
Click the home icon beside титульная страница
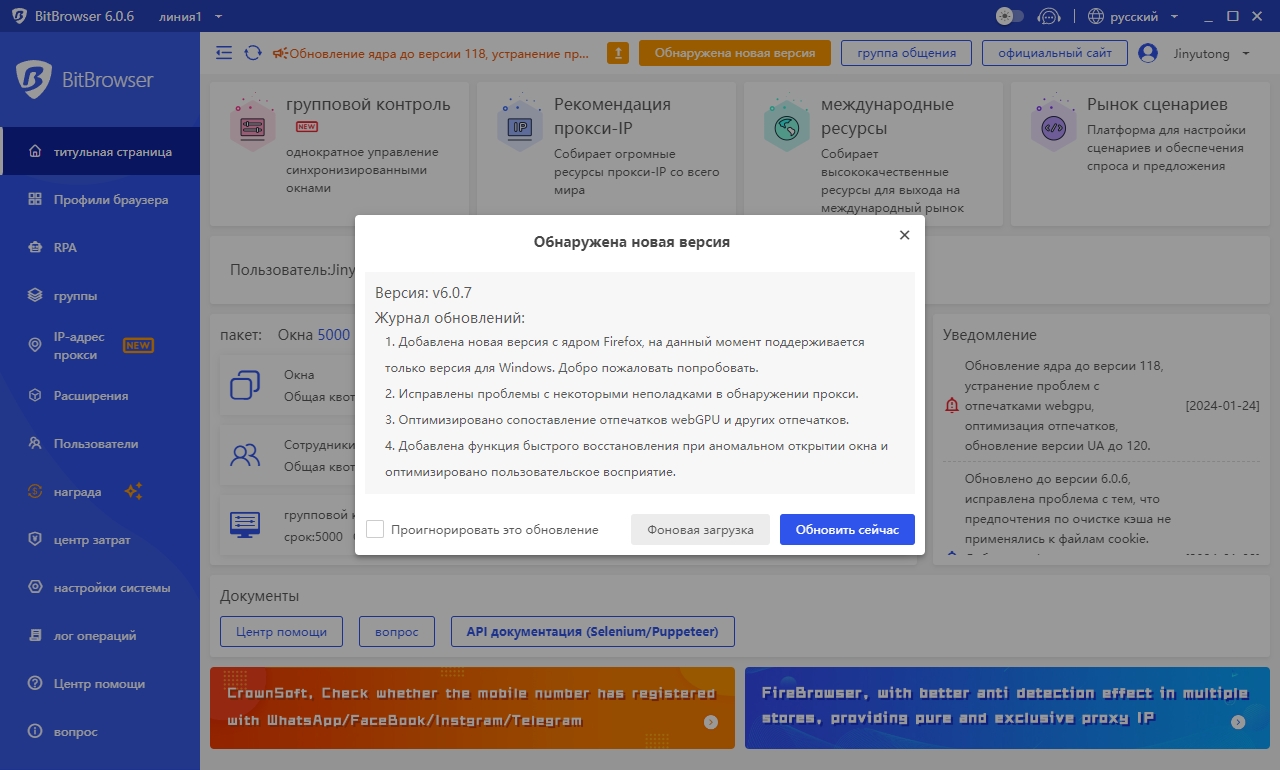click(x=35, y=152)
